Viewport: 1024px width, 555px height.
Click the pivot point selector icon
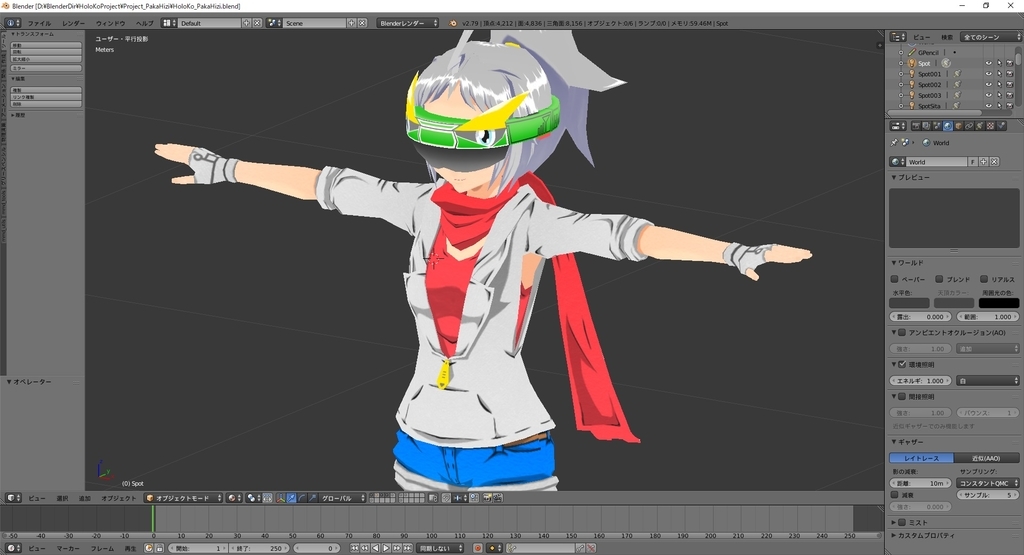[251, 498]
